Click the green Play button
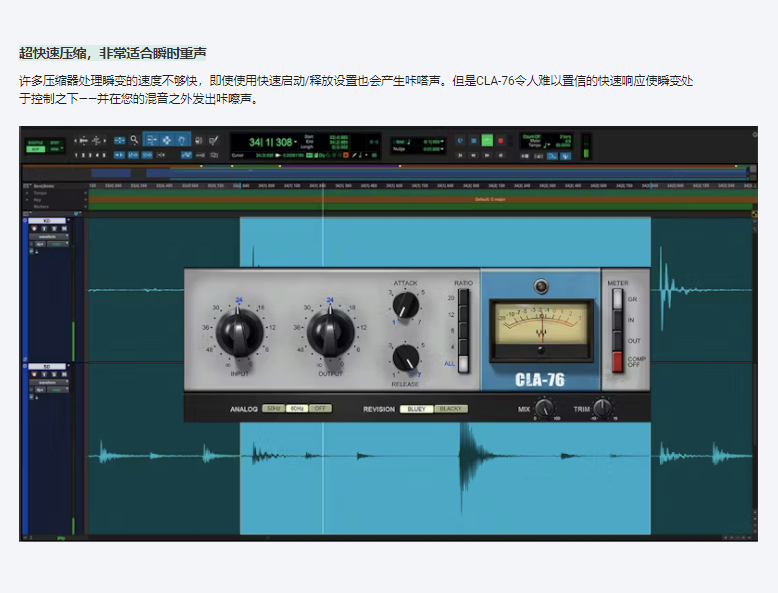 tap(487, 140)
